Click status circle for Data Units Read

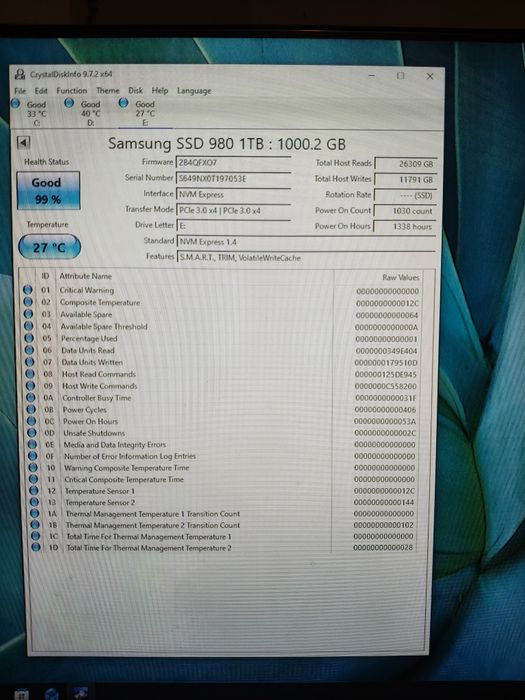coord(29,350)
